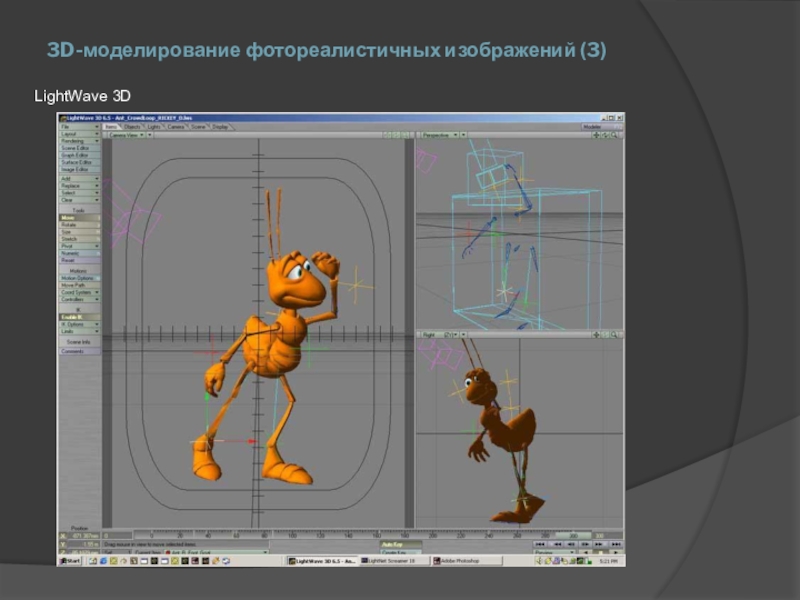Screen dimensions: 800x600
Task: Click the Reset button
Action: pos(80,260)
